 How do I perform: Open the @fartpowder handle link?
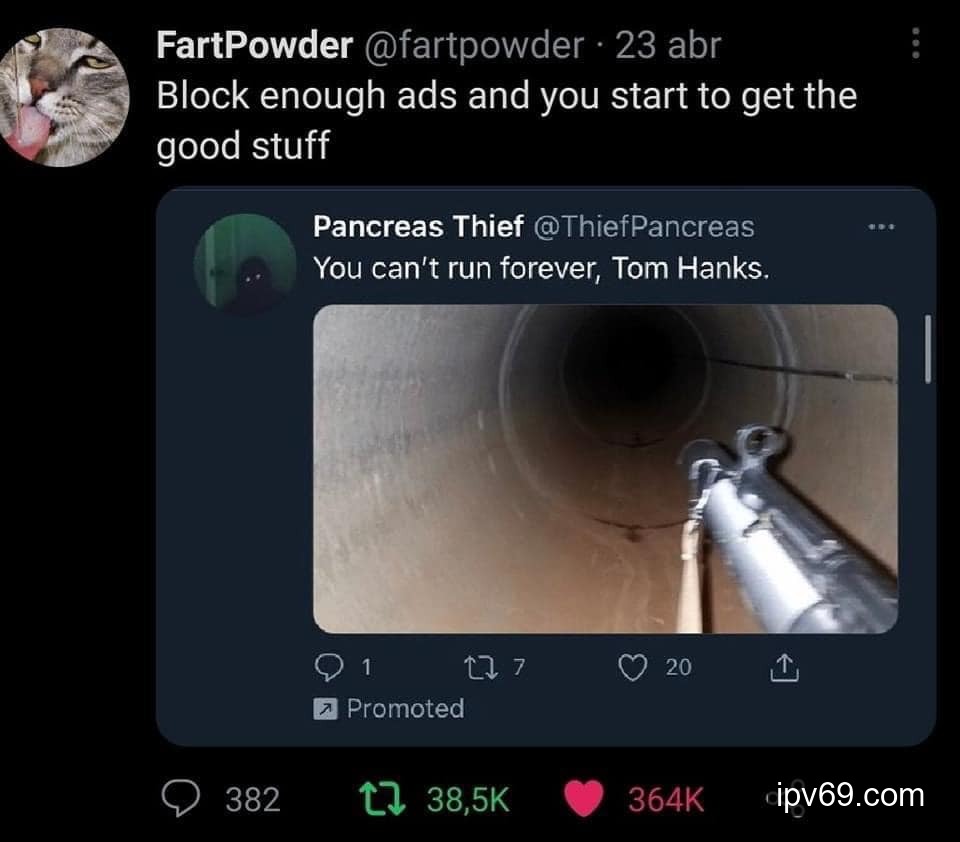474,45
